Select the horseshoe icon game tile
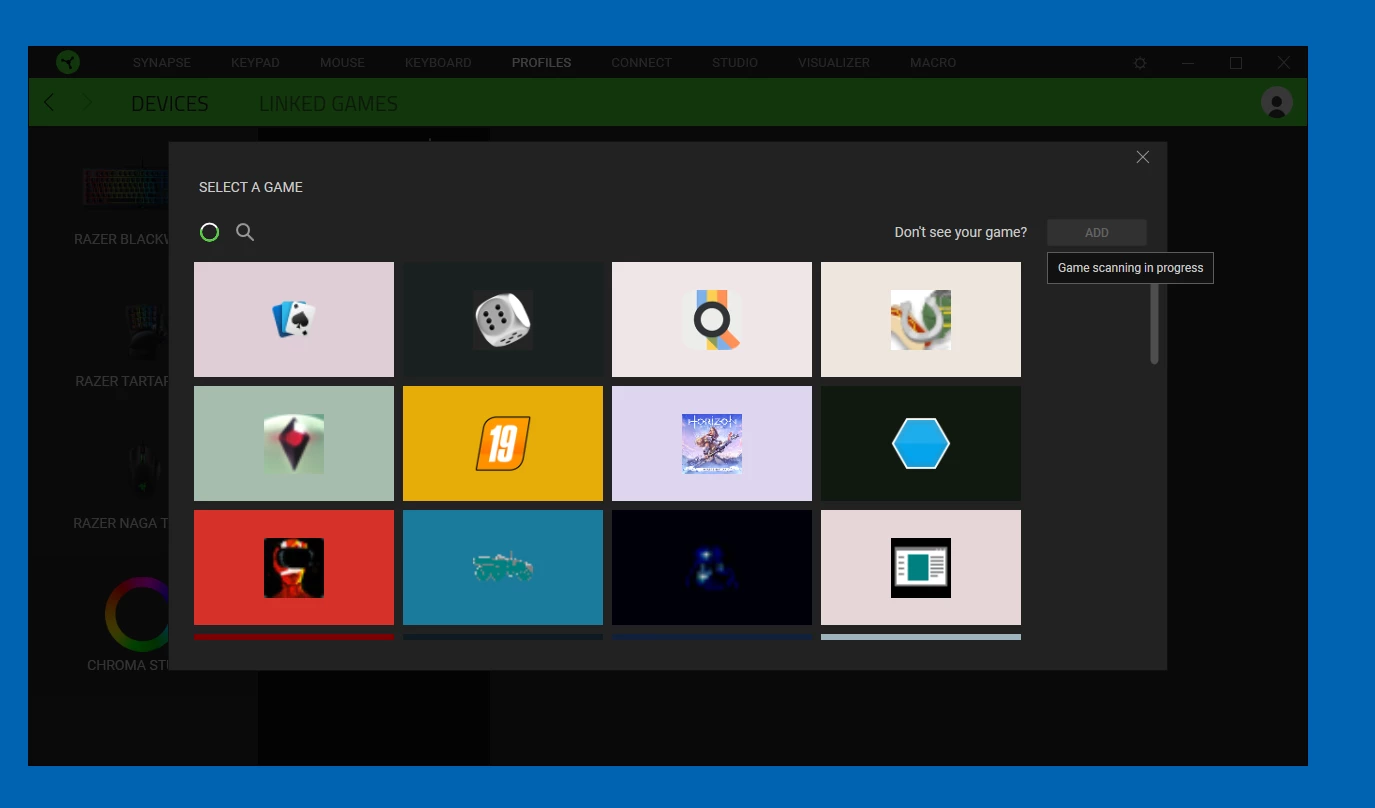The image size is (1375, 808). pos(921,319)
